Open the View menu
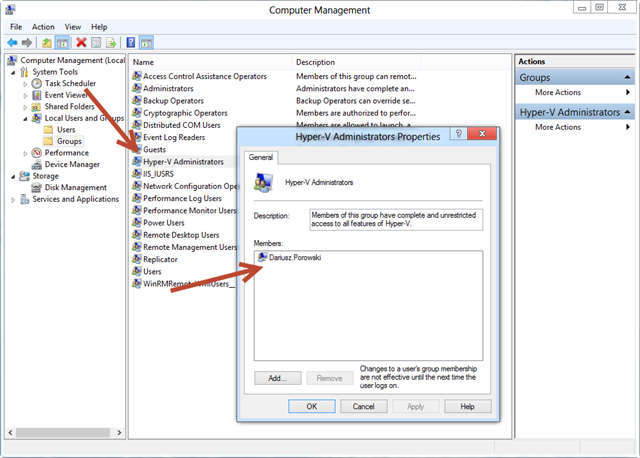Screen dimensions: 640x458 [x=73, y=27]
